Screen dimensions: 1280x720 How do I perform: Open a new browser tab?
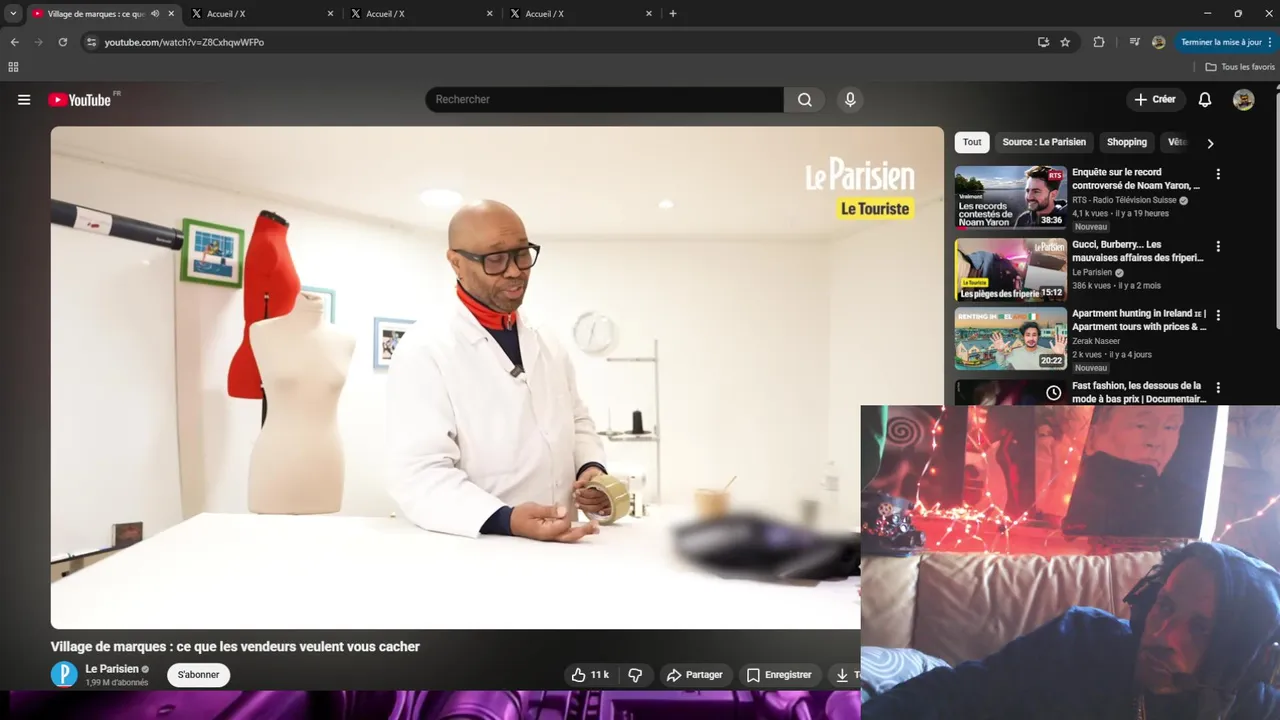click(673, 14)
